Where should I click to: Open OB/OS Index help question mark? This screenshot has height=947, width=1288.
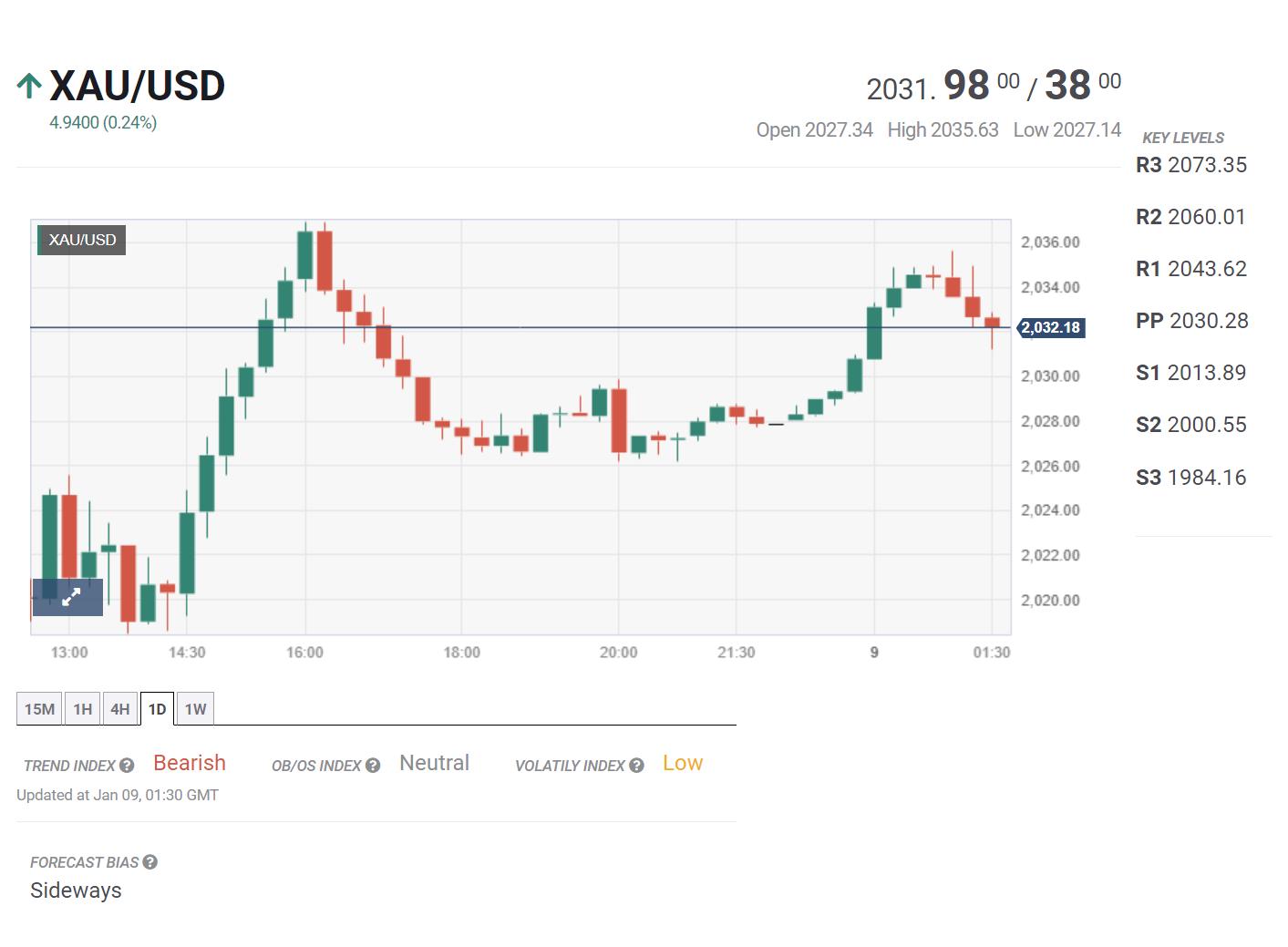[x=373, y=766]
